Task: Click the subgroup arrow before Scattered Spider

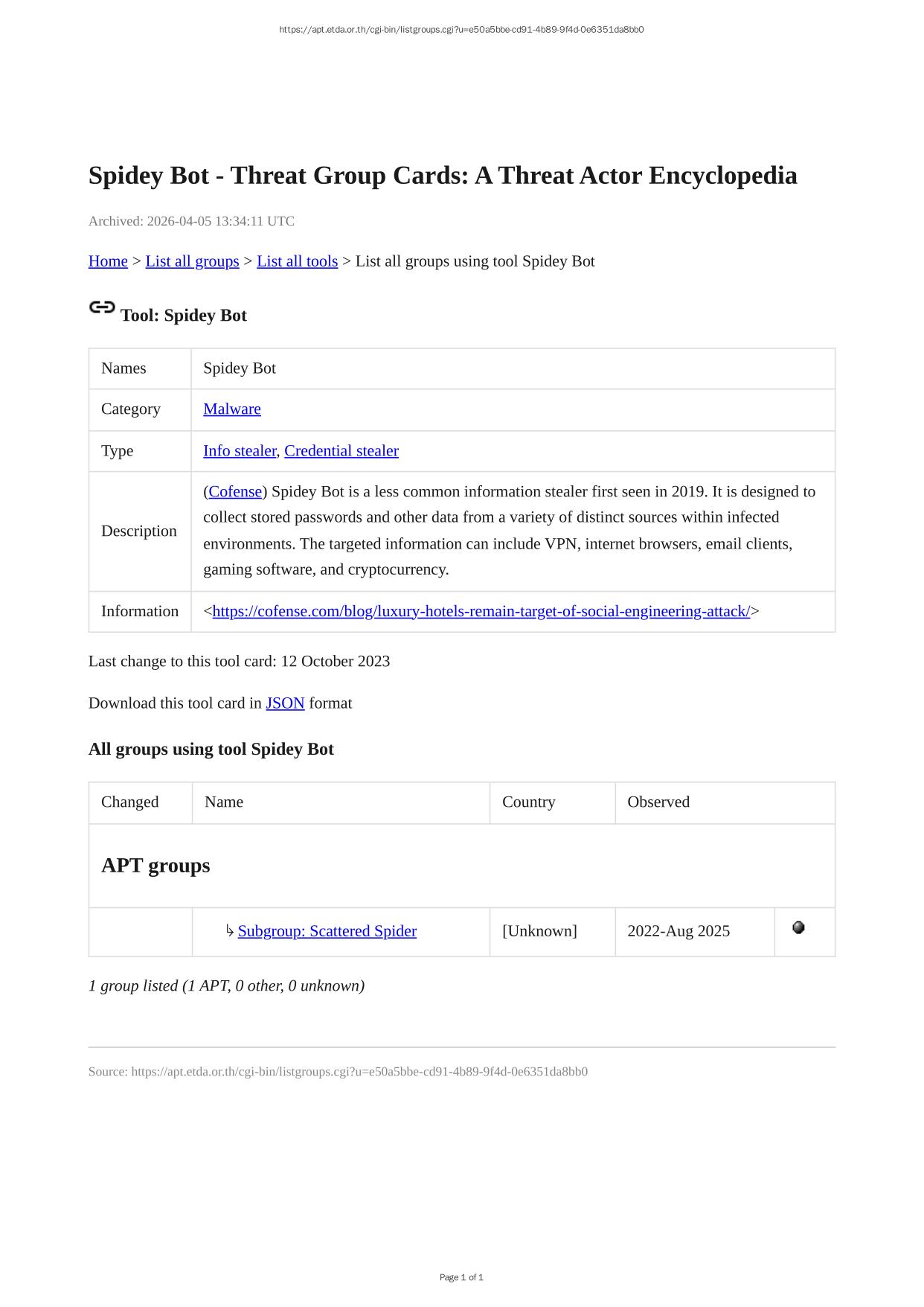Action: [x=230, y=930]
